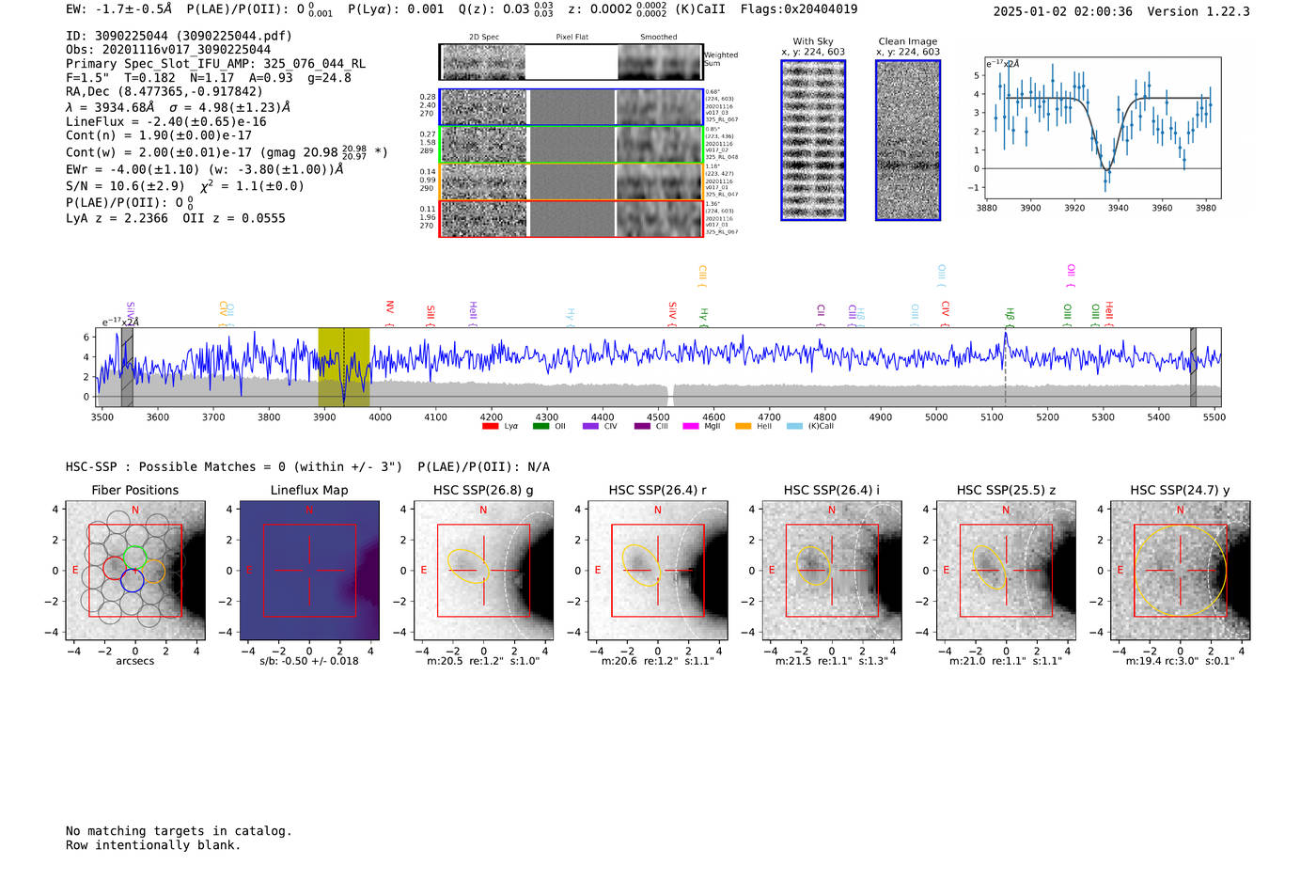This screenshot has height=896, width=1316.
Task: Select the blue-bordered 2D spectrum row
Action: (x=572, y=107)
